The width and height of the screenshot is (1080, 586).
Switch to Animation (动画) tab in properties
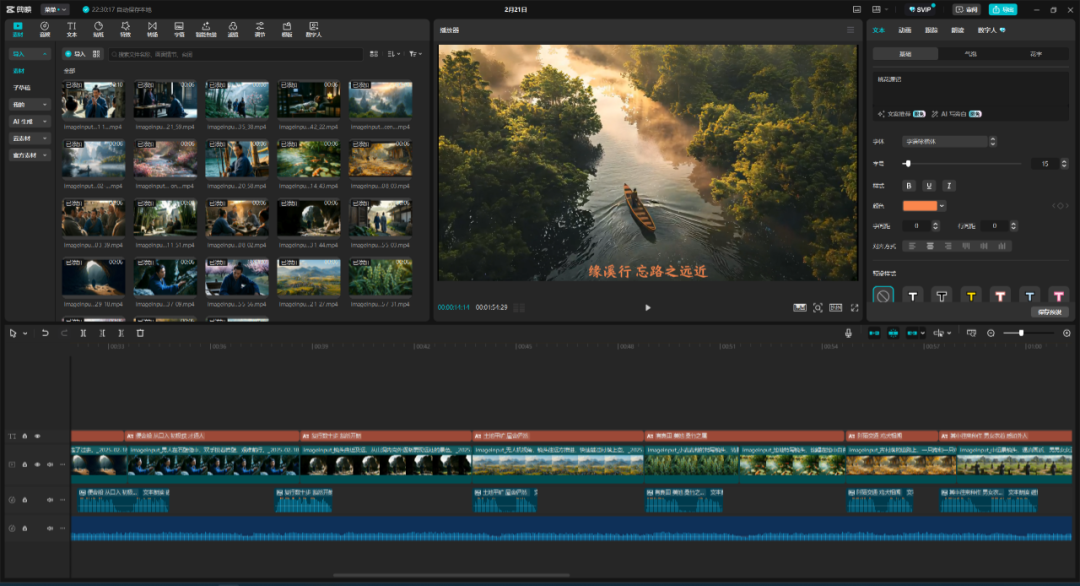tap(904, 30)
